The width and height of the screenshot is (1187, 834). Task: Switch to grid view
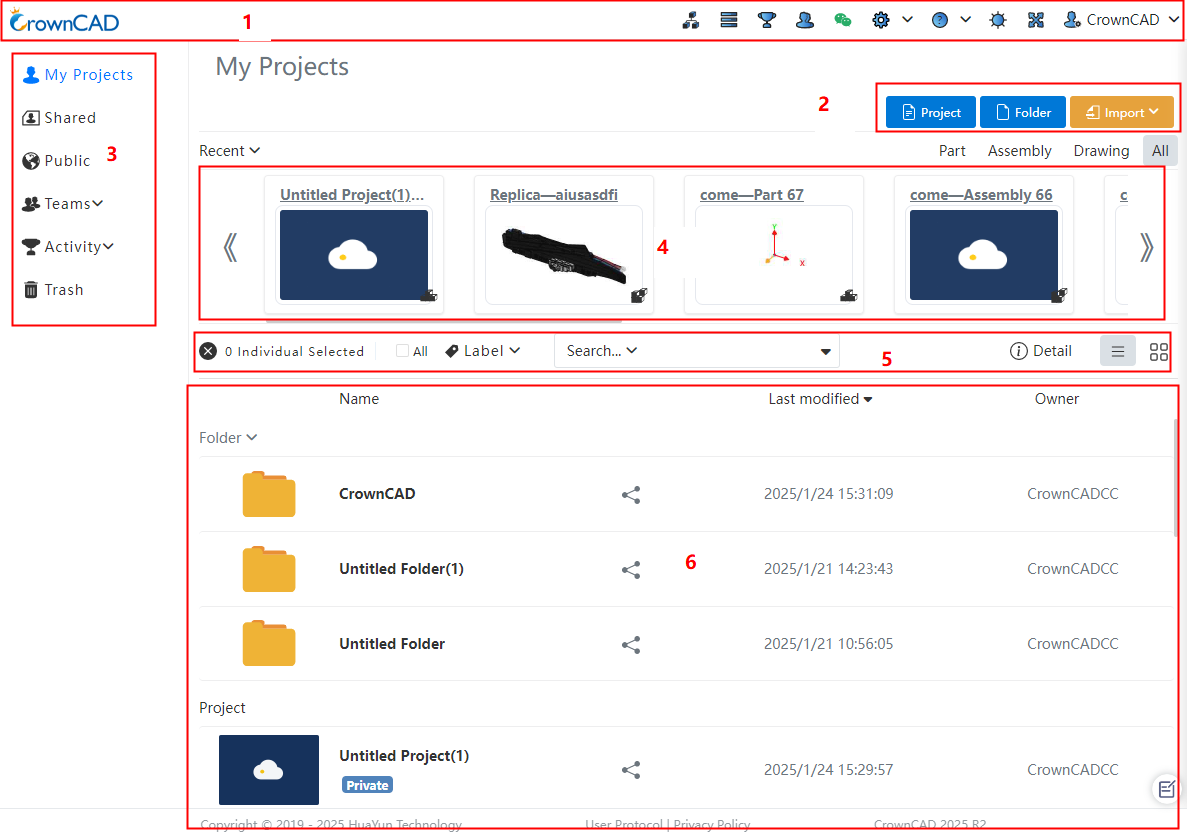(1158, 351)
